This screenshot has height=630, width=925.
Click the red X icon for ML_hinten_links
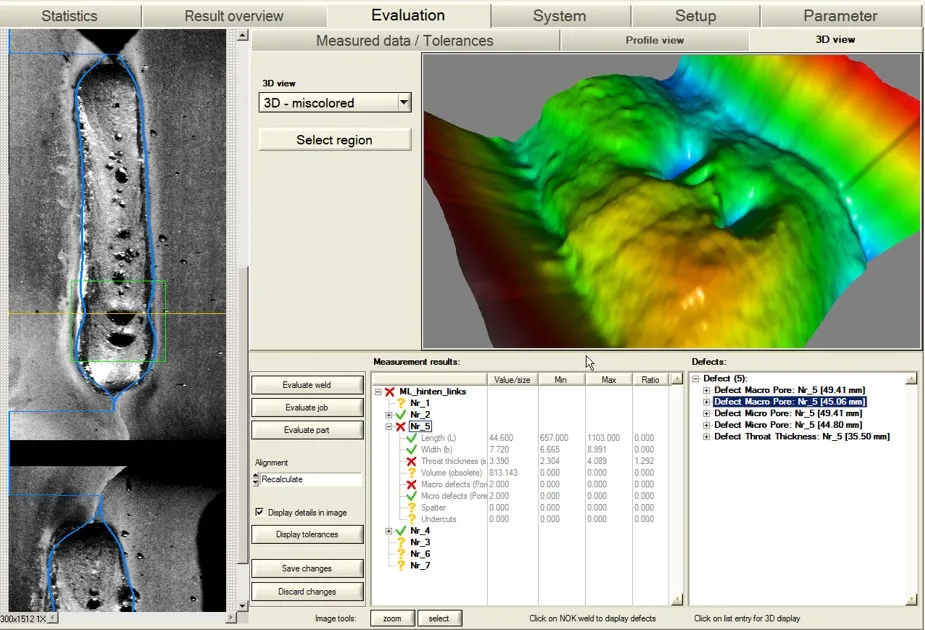coord(389,391)
